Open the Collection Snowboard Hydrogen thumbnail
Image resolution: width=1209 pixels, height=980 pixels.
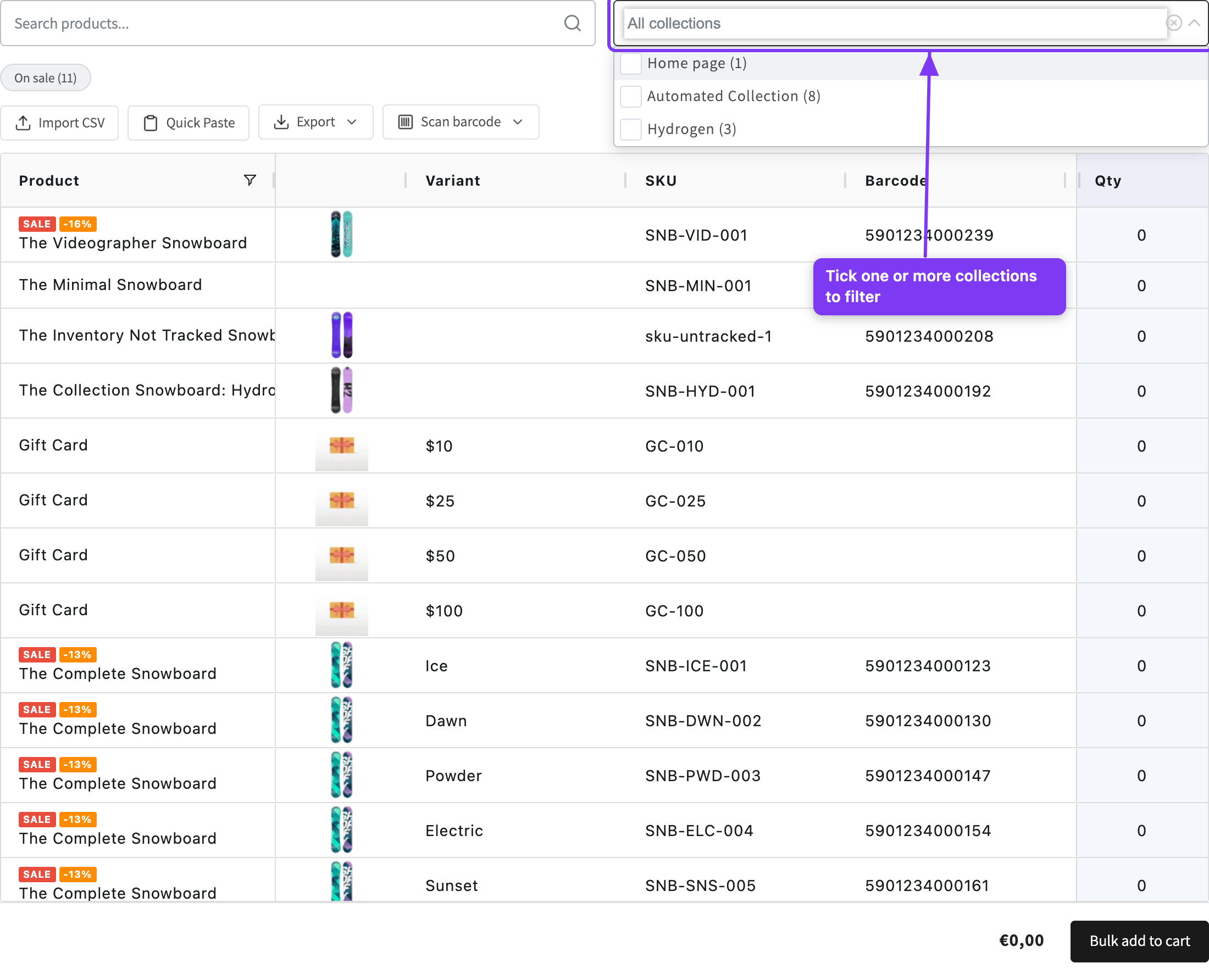pos(342,390)
